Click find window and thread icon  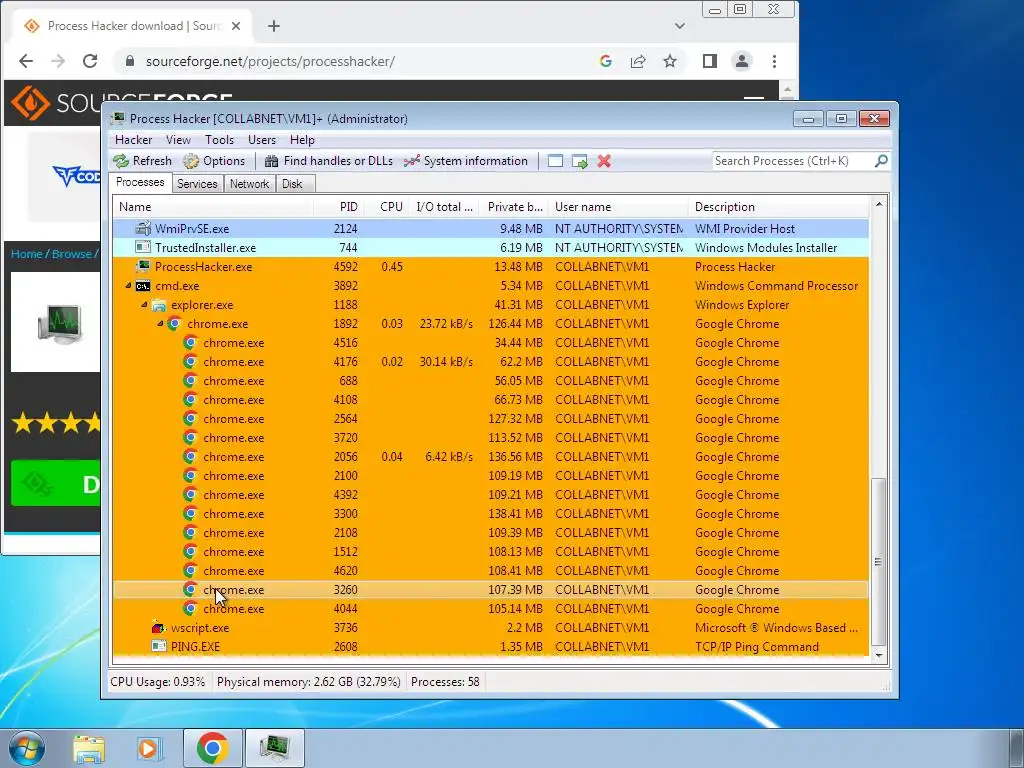[x=580, y=161]
